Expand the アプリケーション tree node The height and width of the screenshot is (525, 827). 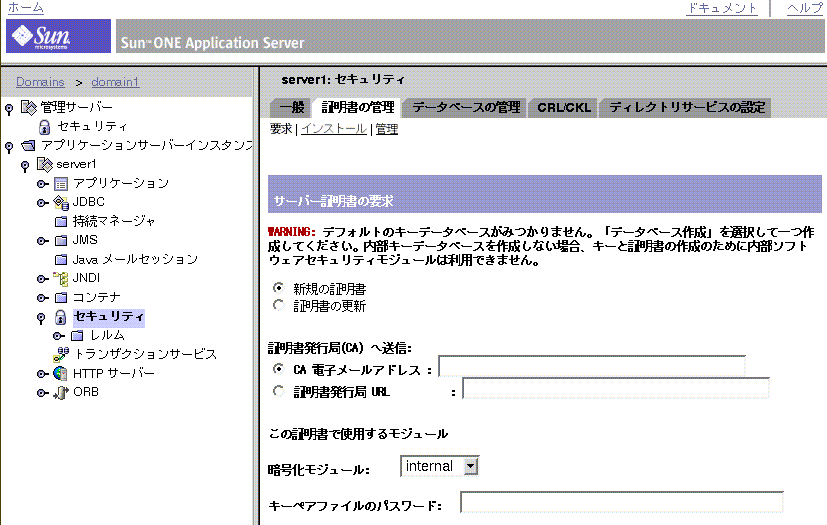coord(42,184)
